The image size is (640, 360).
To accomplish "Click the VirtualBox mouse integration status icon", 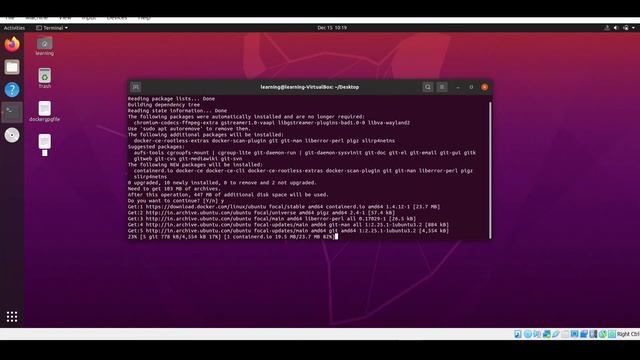I will click(603, 334).
